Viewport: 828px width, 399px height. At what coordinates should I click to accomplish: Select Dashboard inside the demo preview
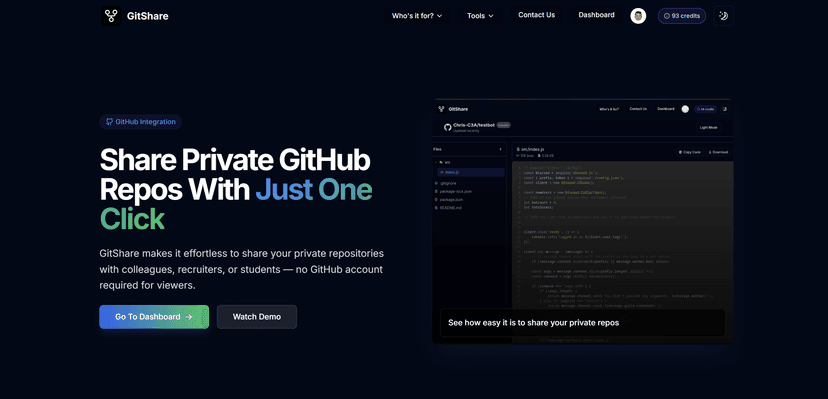[665, 109]
